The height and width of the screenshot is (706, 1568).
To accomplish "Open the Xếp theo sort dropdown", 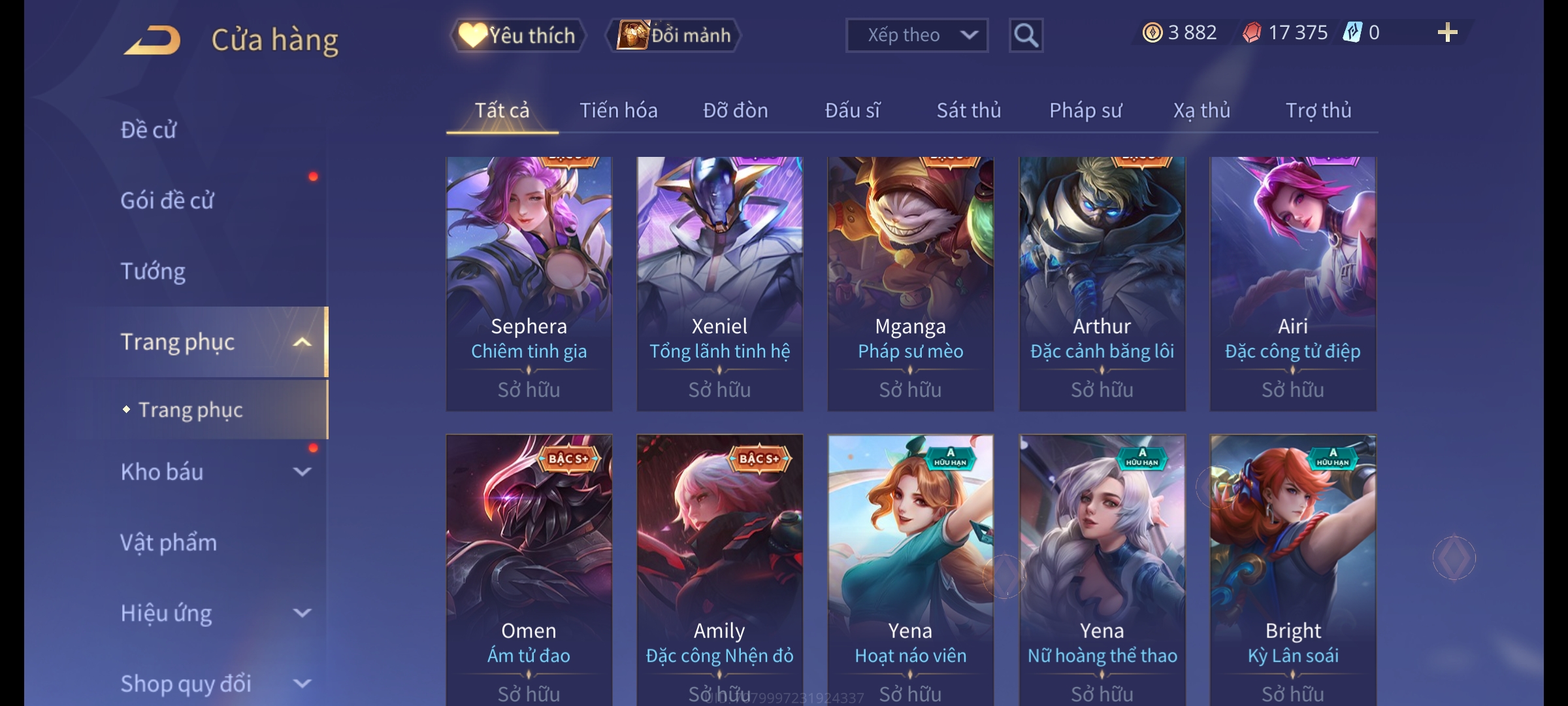I will click(917, 35).
